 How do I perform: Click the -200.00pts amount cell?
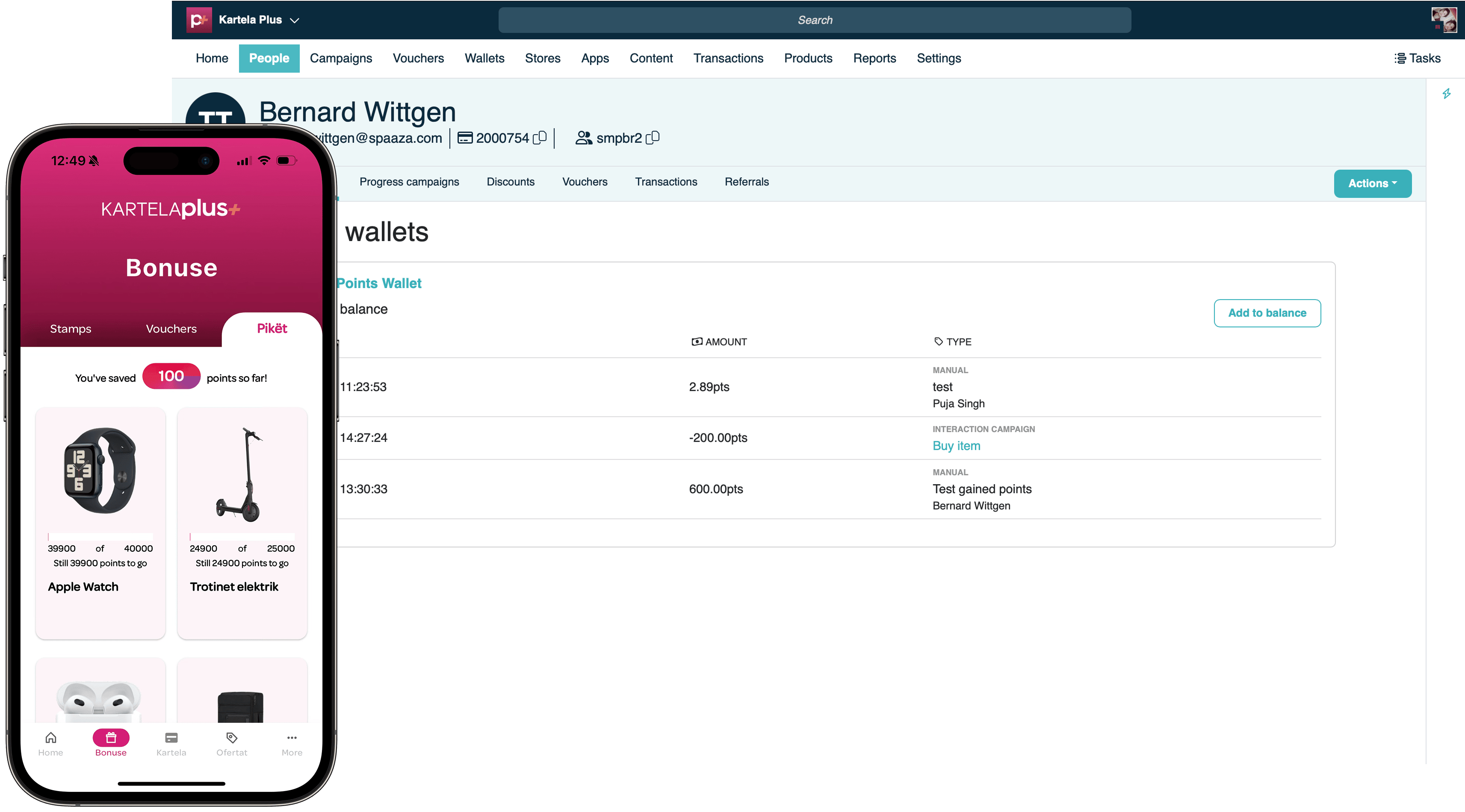[x=718, y=438]
